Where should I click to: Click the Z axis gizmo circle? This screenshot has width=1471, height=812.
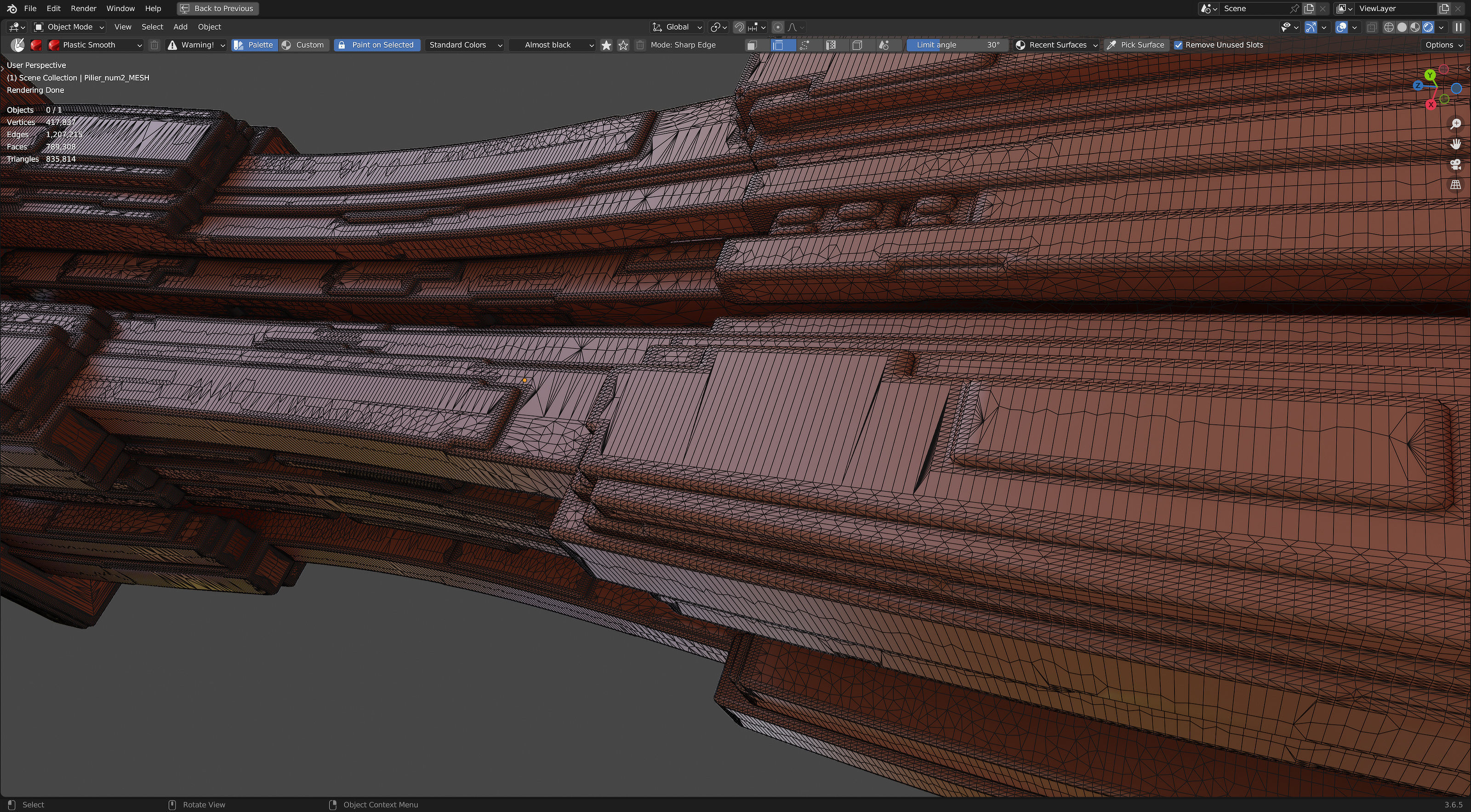click(1418, 85)
